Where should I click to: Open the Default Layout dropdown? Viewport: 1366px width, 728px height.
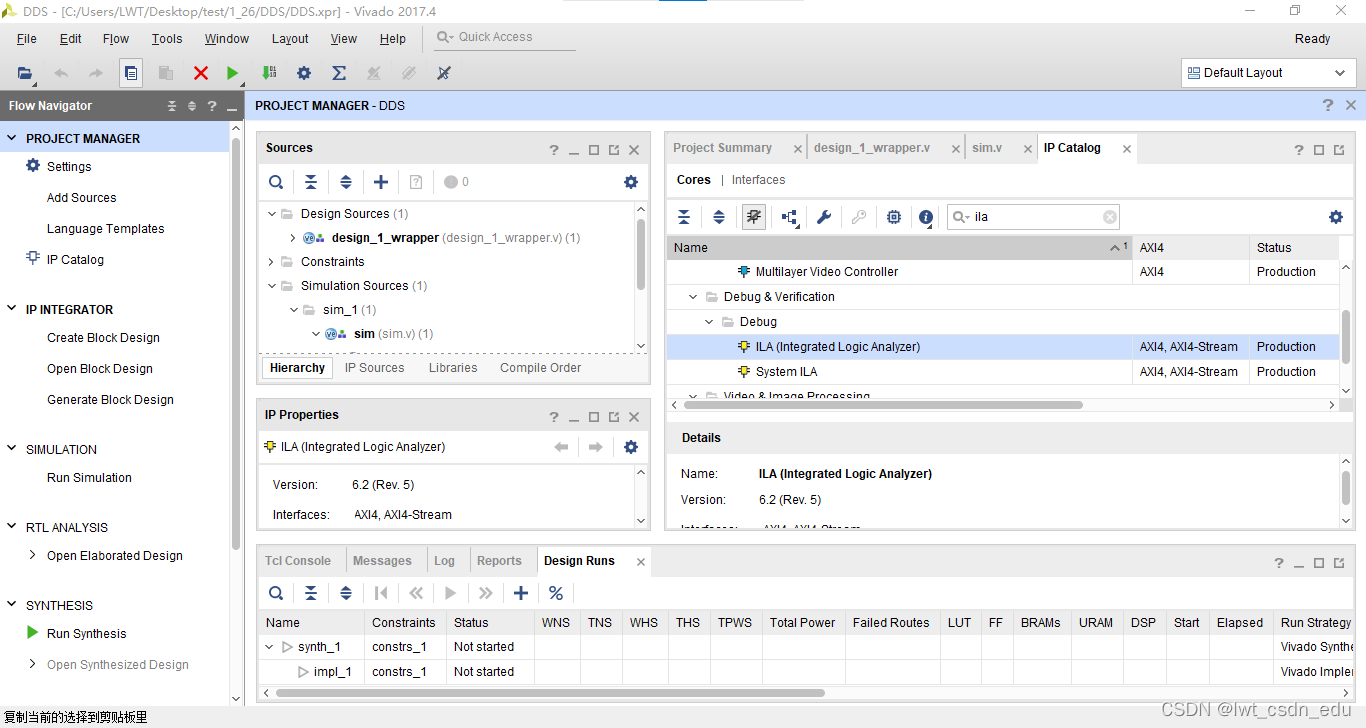[1268, 73]
